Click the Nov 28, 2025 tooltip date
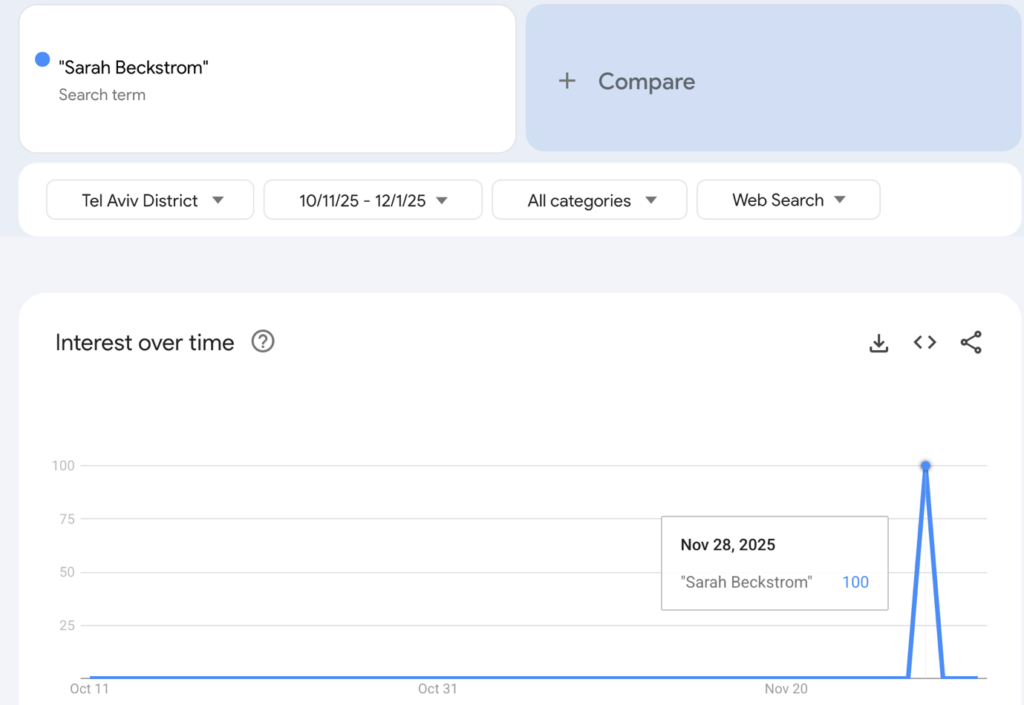Viewport: 1024px width, 705px height. click(x=728, y=545)
